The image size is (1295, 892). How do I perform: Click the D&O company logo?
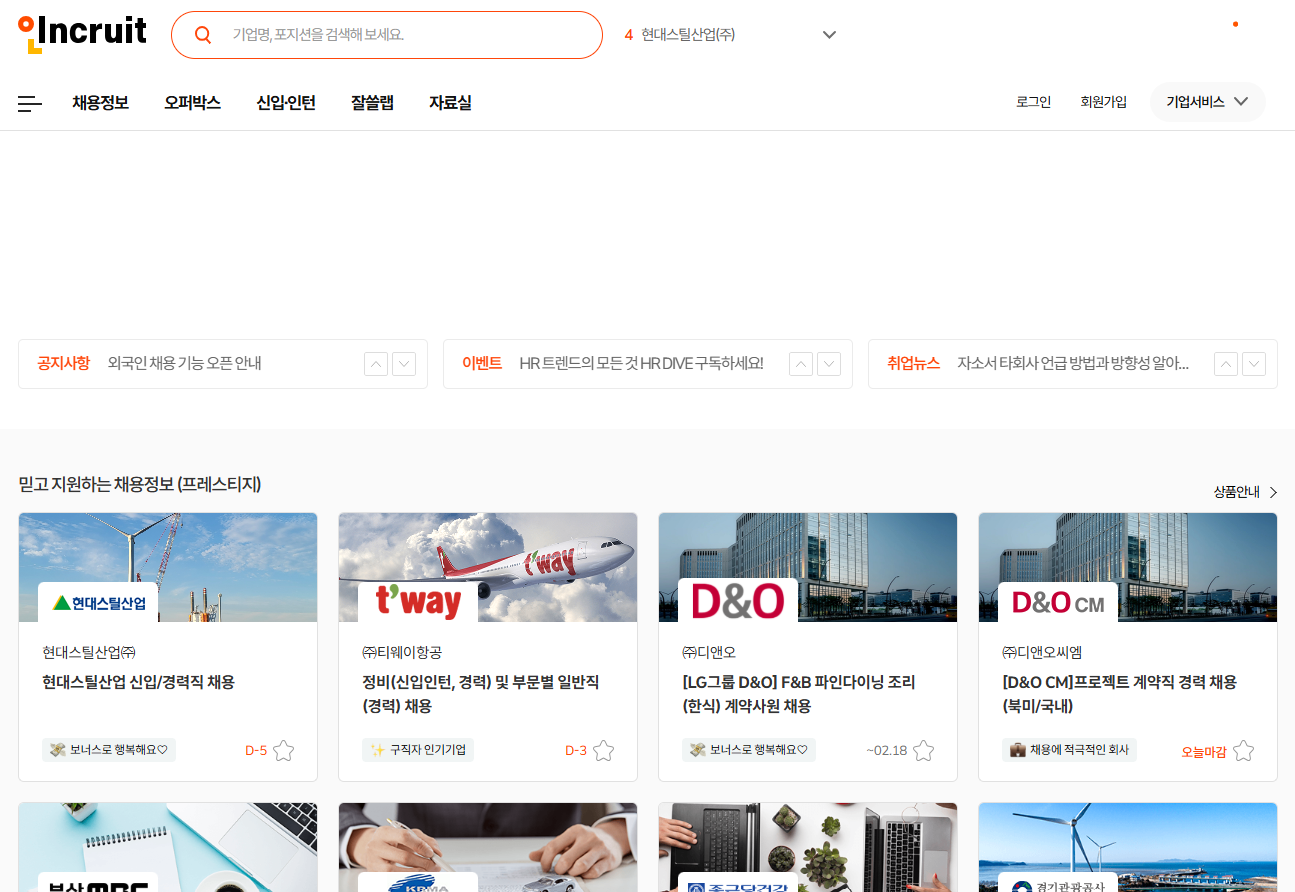(738, 601)
